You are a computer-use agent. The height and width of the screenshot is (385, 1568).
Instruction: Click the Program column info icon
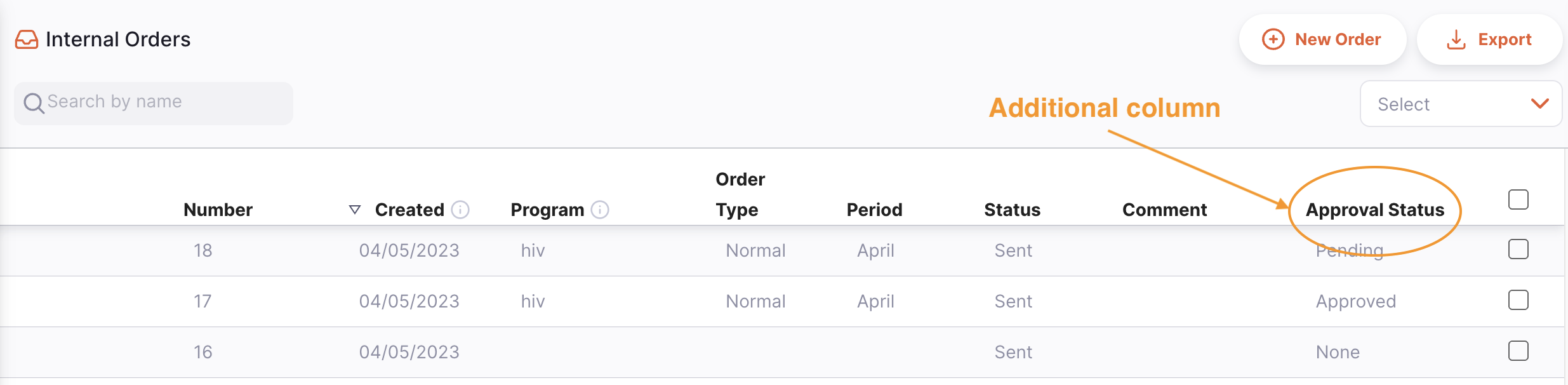[x=600, y=210]
